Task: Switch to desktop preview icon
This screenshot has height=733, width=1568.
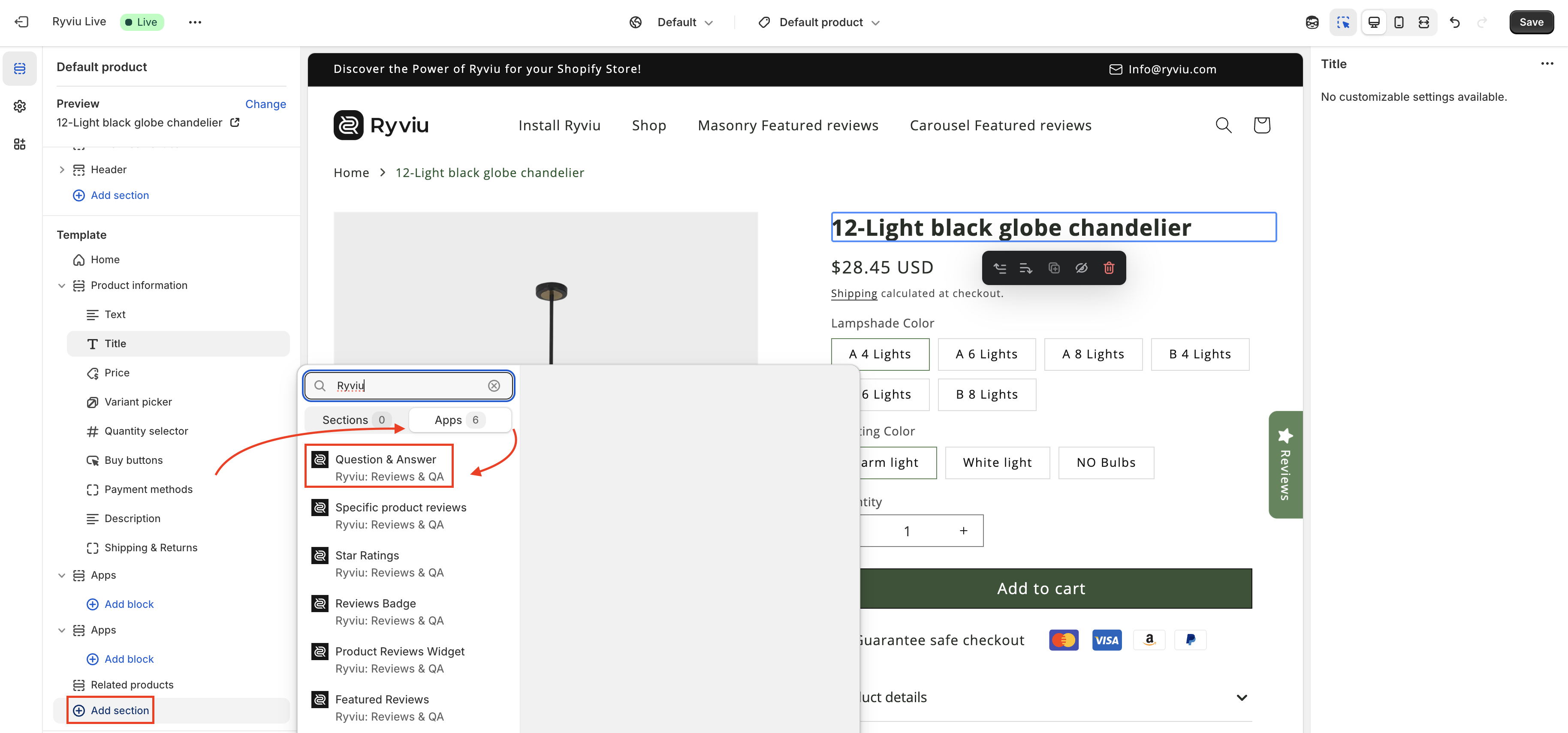Action: point(1374,22)
